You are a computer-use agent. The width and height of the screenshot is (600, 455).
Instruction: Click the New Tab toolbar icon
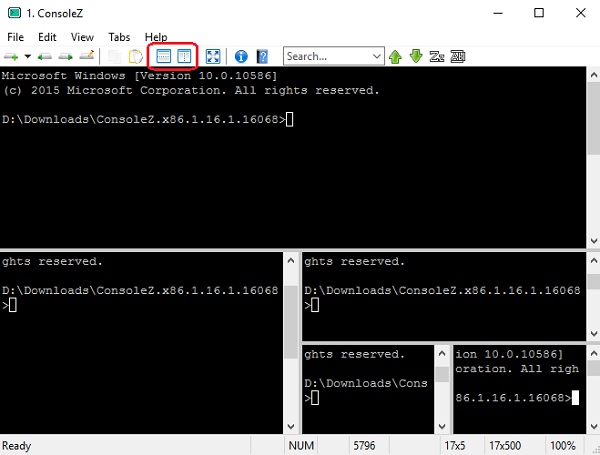(11, 57)
